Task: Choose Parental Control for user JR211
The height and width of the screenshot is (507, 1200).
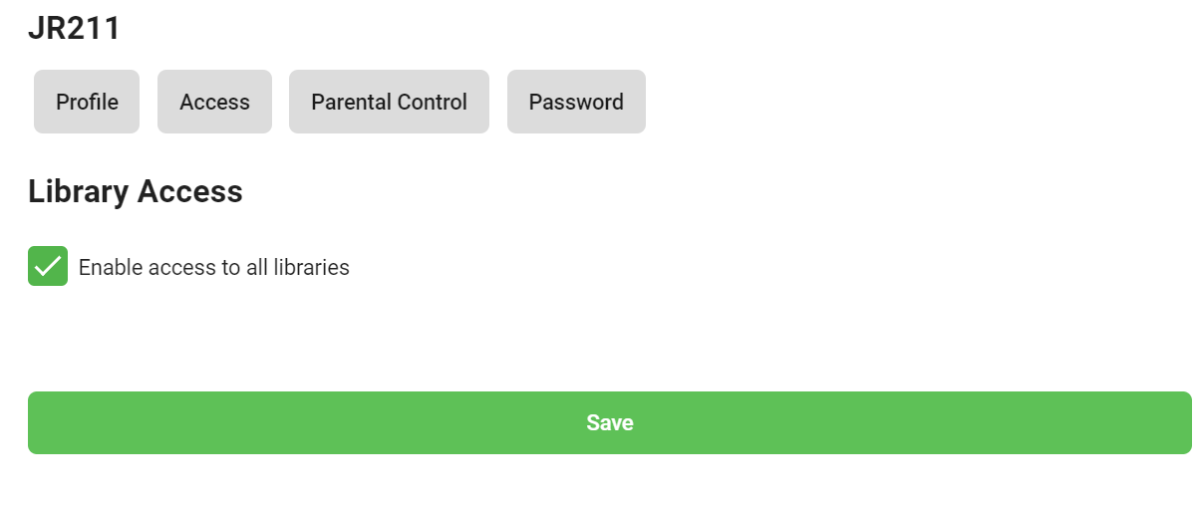Action: tap(389, 102)
